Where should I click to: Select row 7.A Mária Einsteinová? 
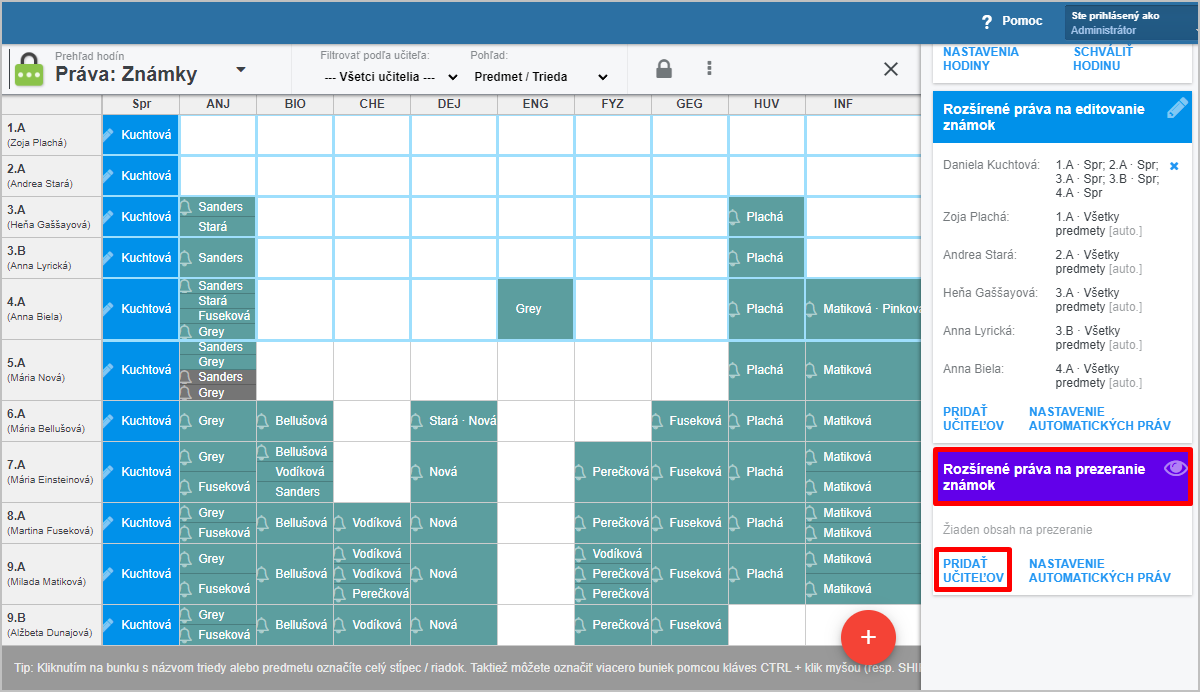(52, 472)
